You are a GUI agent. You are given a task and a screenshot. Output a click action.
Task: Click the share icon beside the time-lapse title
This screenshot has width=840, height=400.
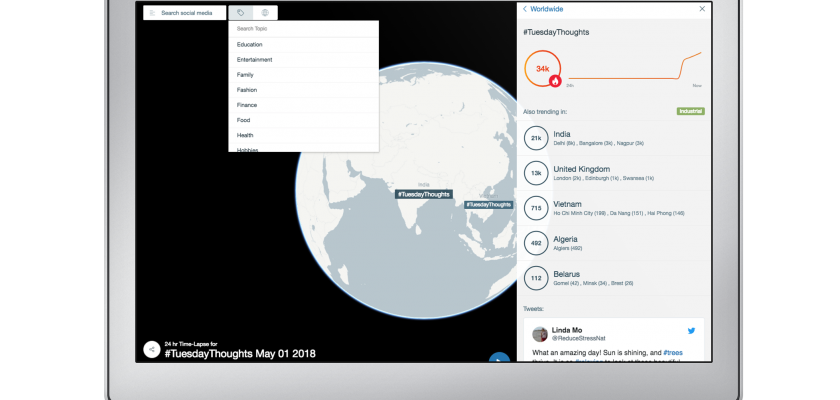tap(151, 349)
